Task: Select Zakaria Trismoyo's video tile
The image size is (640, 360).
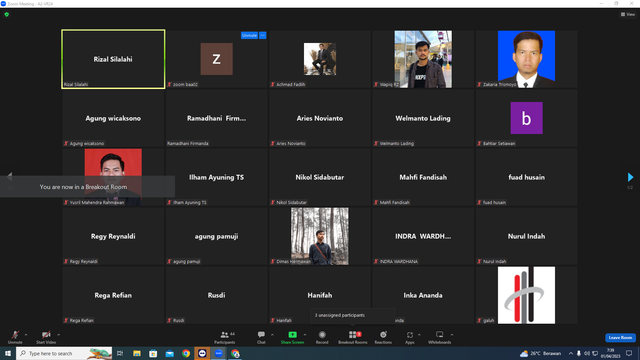Action: (x=526, y=59)
